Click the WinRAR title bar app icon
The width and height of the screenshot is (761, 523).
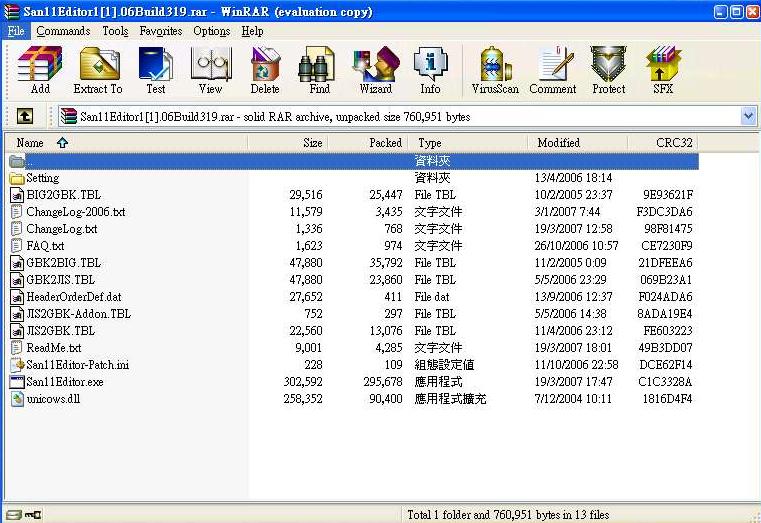(12, 12)
